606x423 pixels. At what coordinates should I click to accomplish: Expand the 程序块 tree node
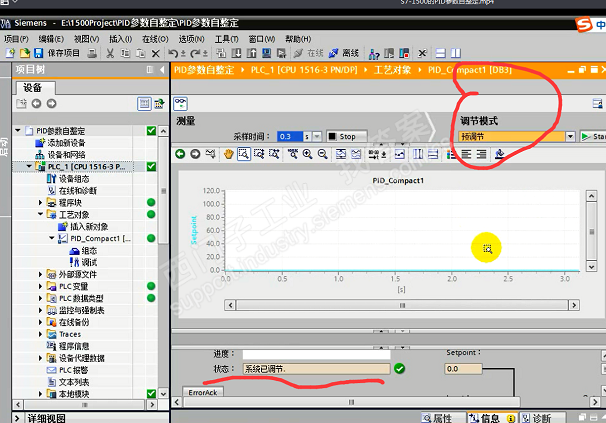point(40,202)
